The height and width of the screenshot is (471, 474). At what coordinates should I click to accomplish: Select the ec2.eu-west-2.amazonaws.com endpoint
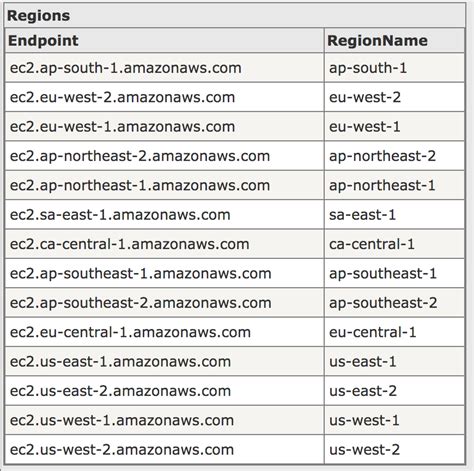pyautogui.click(x=122, y=97)
